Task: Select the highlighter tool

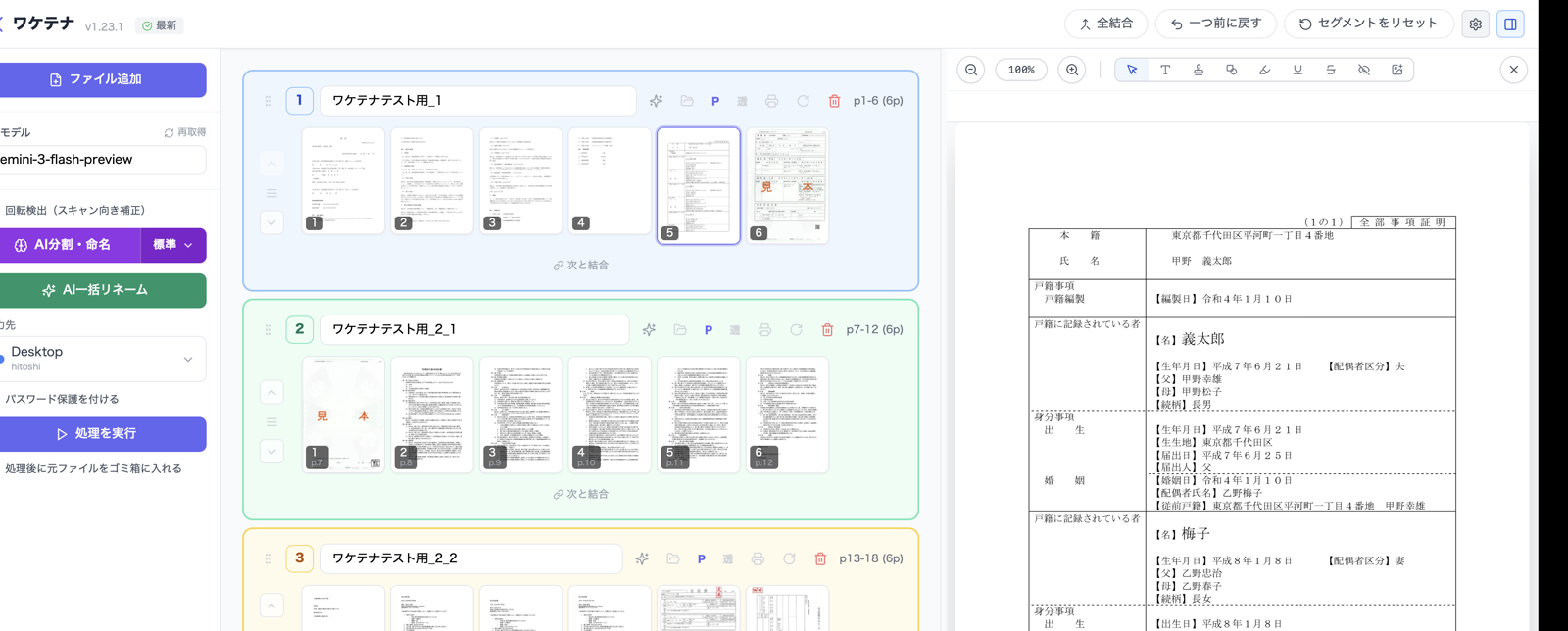Action: point(1264,70)
